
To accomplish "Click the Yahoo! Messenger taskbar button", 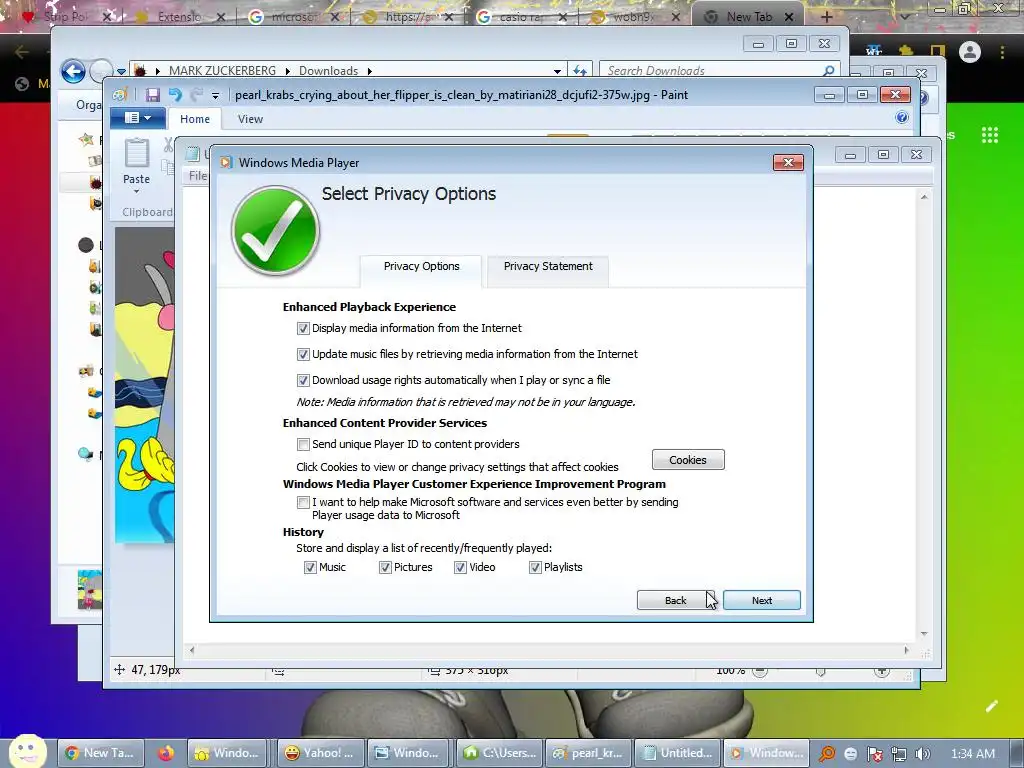I will [x=320, y=753].
